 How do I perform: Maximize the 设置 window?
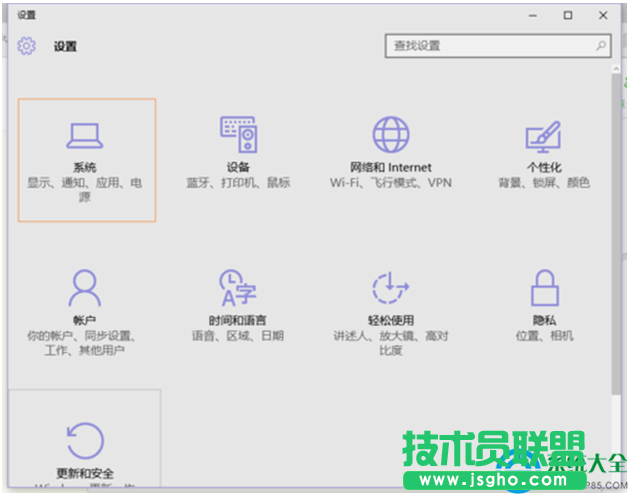click(568, 16)
